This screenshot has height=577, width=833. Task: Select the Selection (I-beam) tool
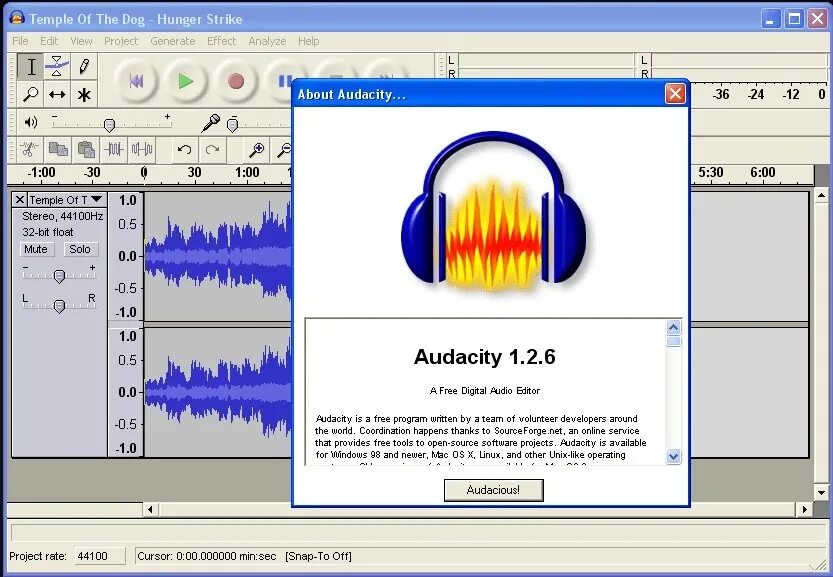31,67
